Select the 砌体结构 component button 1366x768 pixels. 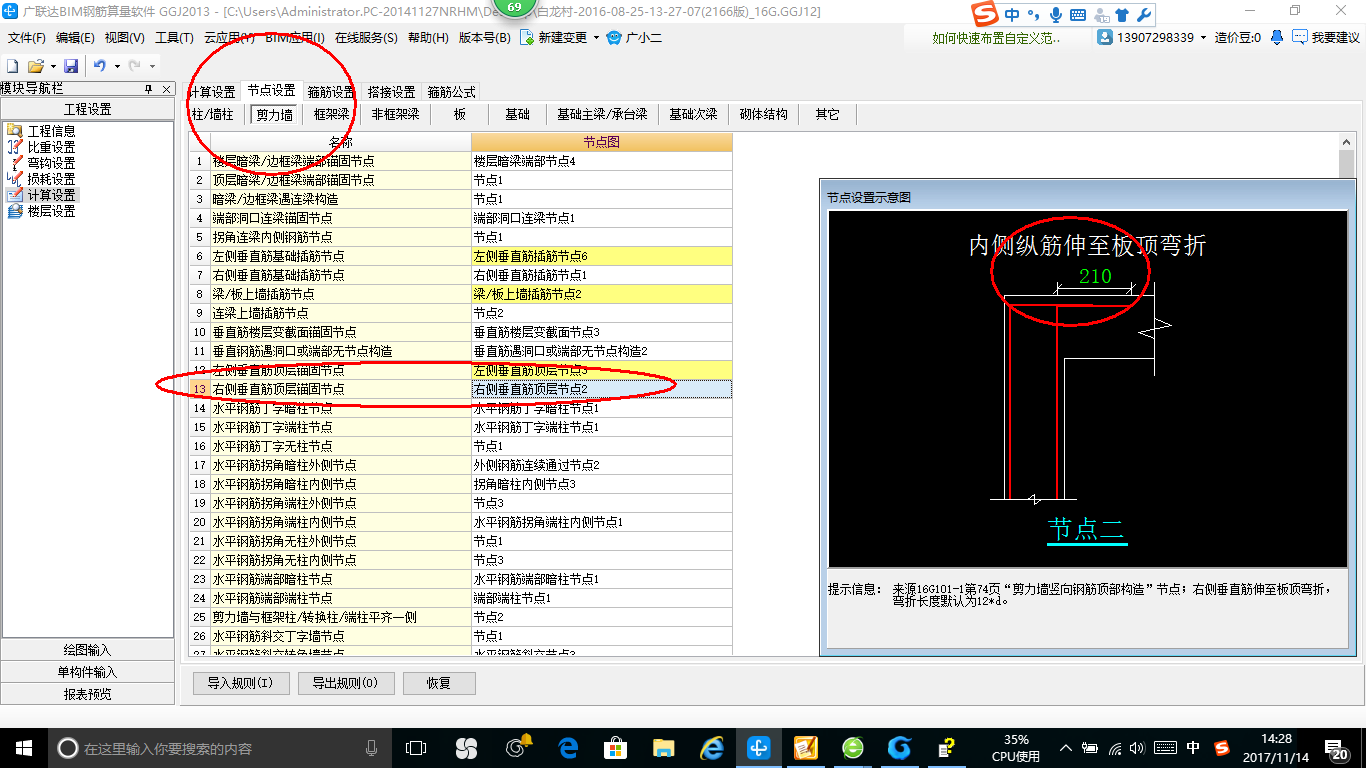click(x=763, y=114)
